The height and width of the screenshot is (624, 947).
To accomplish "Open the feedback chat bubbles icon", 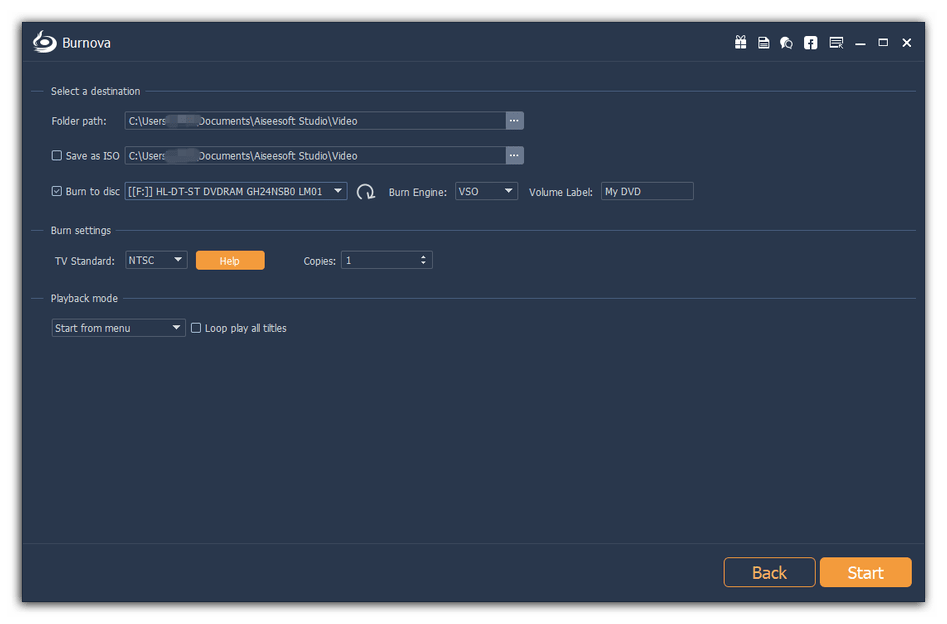I will tap(786, 43).
